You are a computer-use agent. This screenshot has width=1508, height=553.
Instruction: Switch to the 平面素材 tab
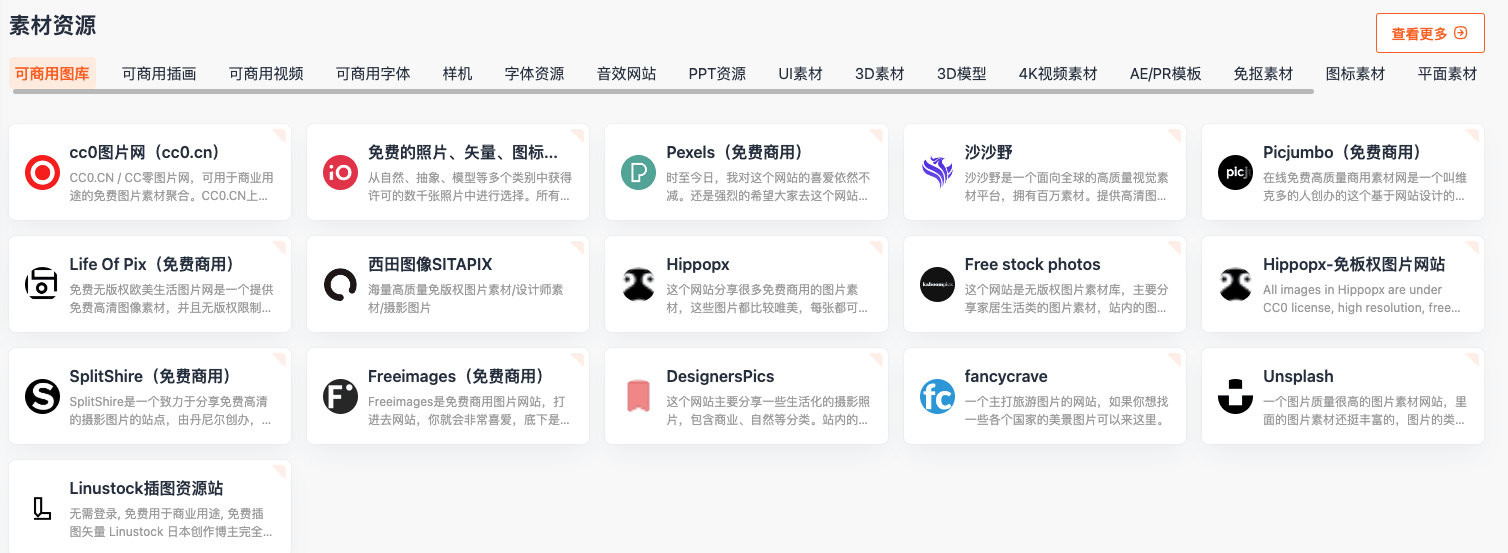1447,73
